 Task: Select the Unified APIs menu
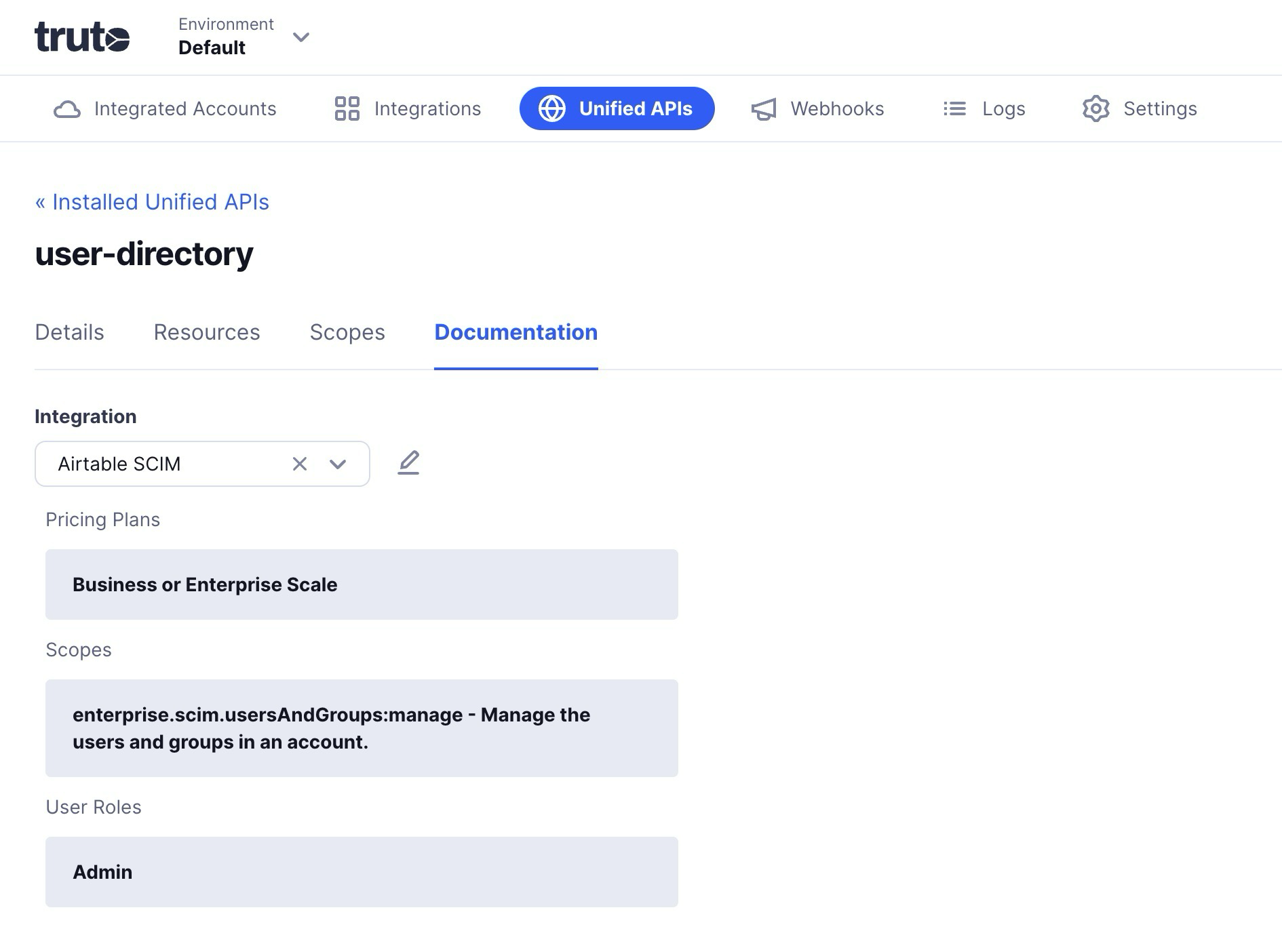(x=617, y=108)
